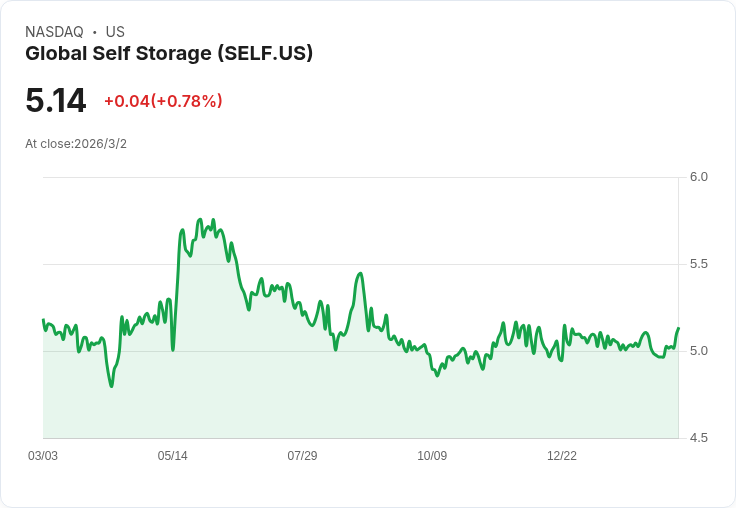Image resolution: width=736 pixels, height=508 pixels.
Task: Select the 5.5 y-axis label
Action: coord(699,264)
